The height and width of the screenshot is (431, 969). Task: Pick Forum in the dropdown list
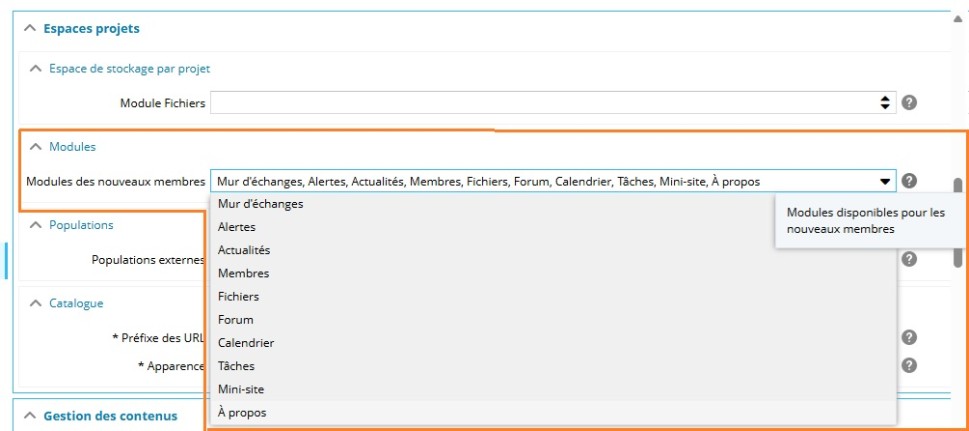coord(235,320)
